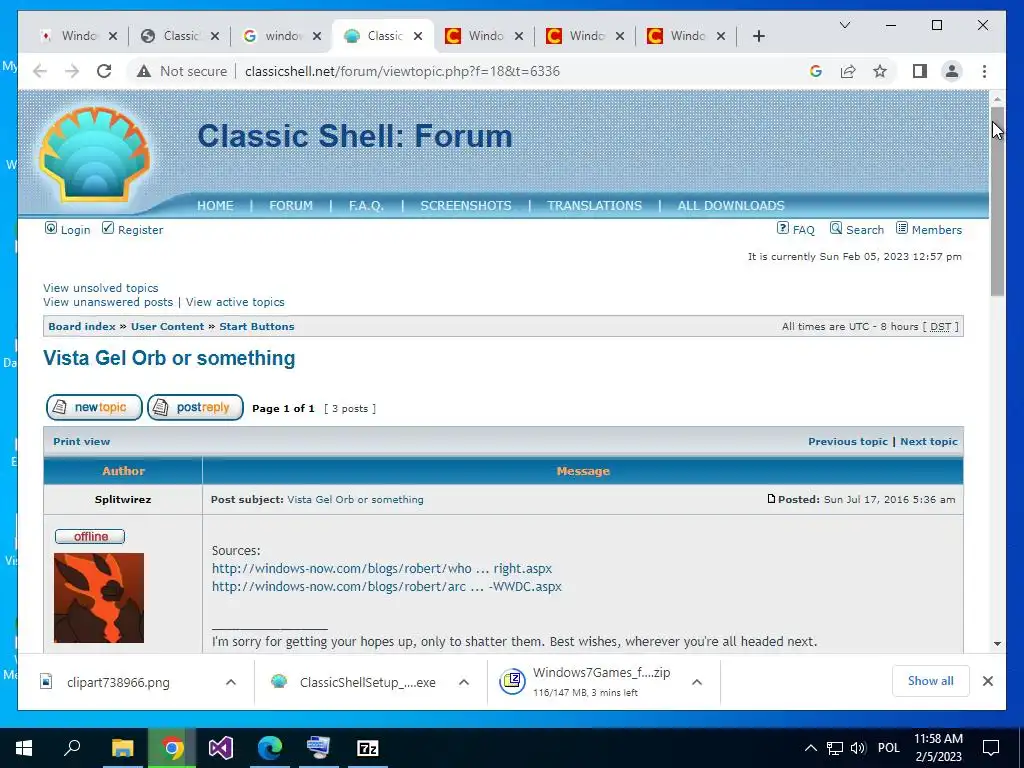Open File Explorer from taskbar
Screen dimensions: 1024x768
[122, 748]
